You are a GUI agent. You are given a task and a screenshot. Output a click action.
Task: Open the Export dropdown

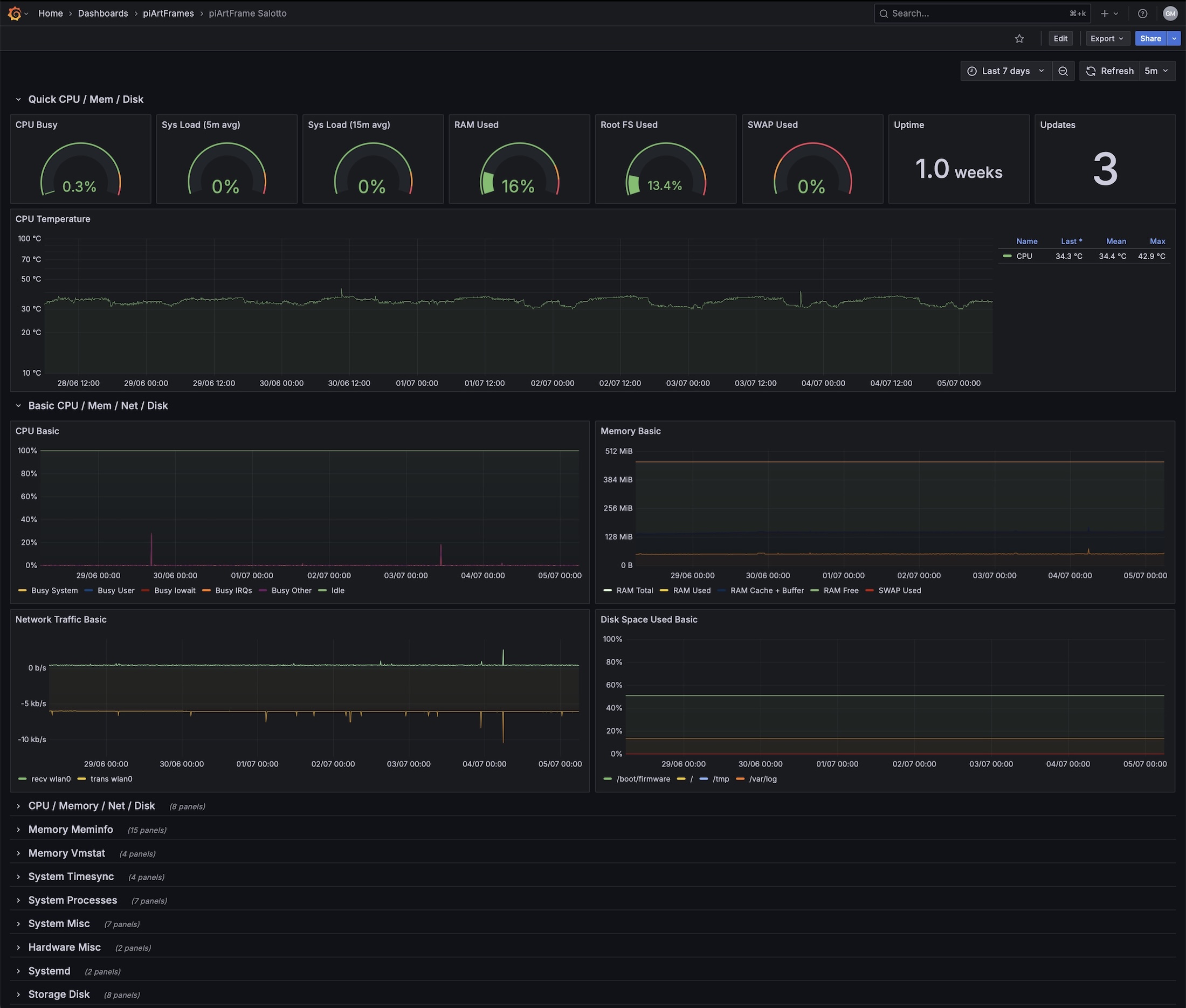click(1107, 39)
